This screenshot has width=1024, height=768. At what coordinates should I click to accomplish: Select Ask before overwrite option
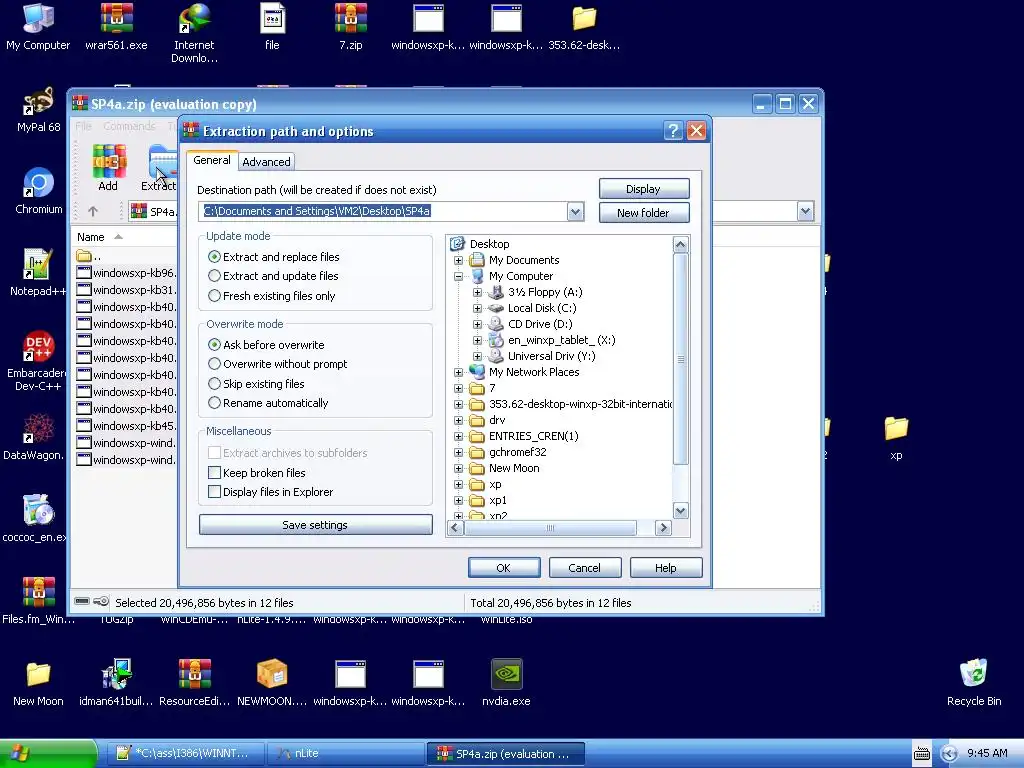(x=214, y=344)
